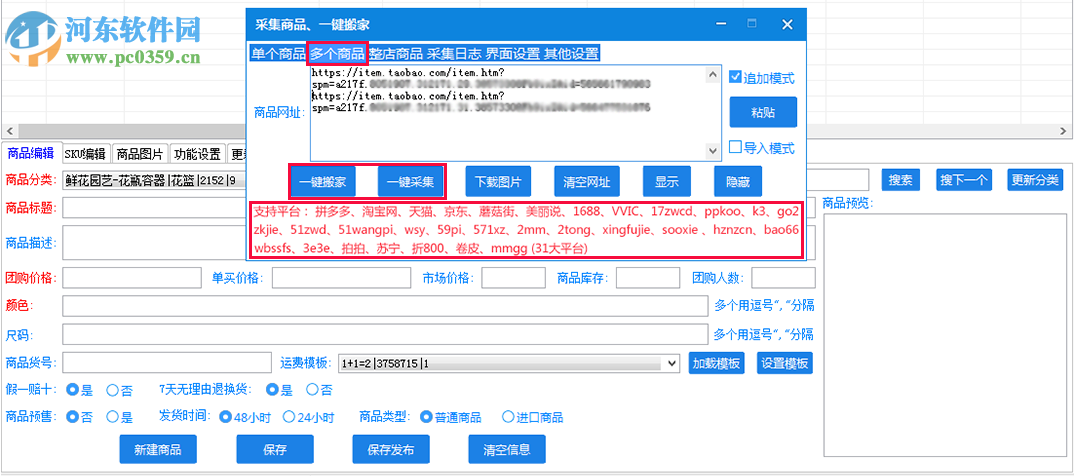
Task: Switch to the 多个商品 tab
Action: (x=337, y=53)
